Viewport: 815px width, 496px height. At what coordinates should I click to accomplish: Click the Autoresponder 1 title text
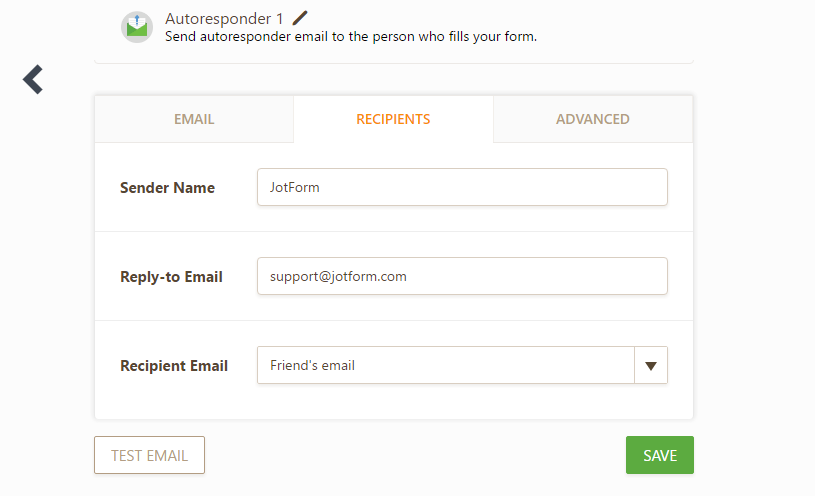[x=224, y=19]
